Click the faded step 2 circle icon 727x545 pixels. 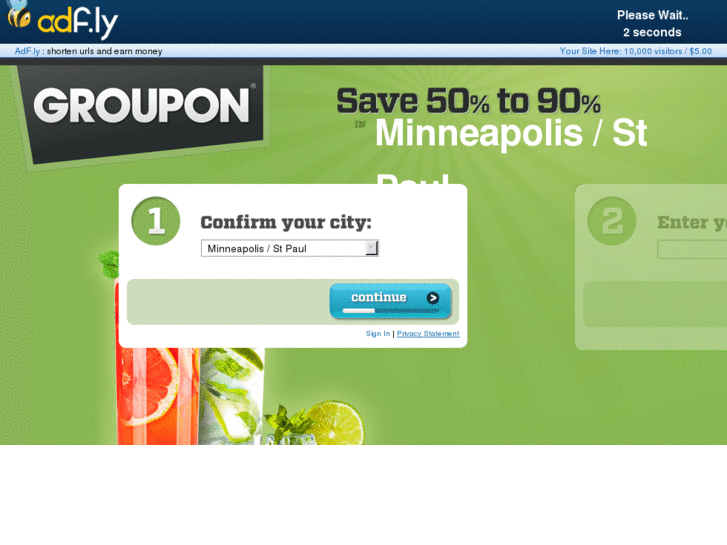click(x=612, y=221)
